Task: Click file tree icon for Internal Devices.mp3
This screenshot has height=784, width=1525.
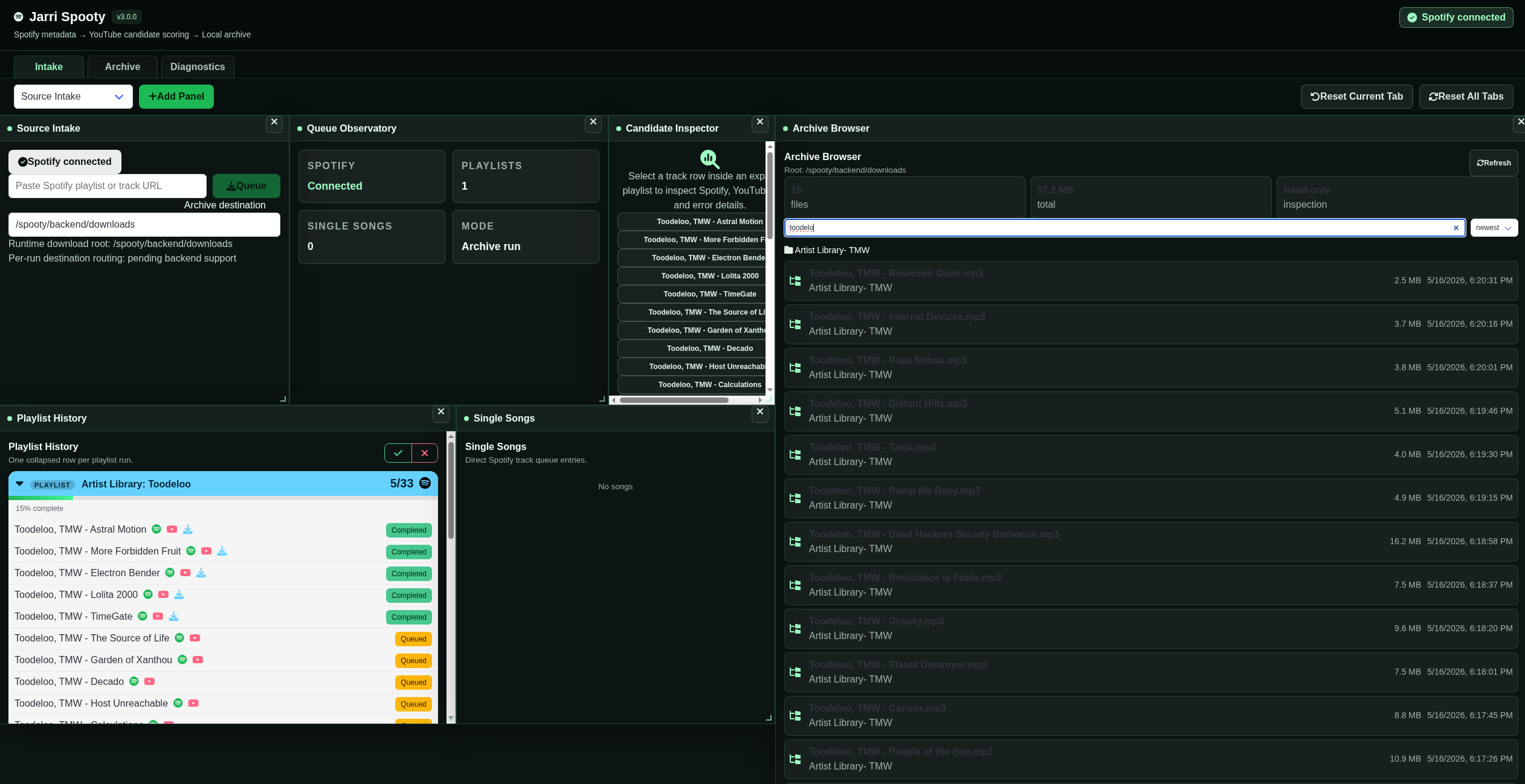Action: [796, 324]
